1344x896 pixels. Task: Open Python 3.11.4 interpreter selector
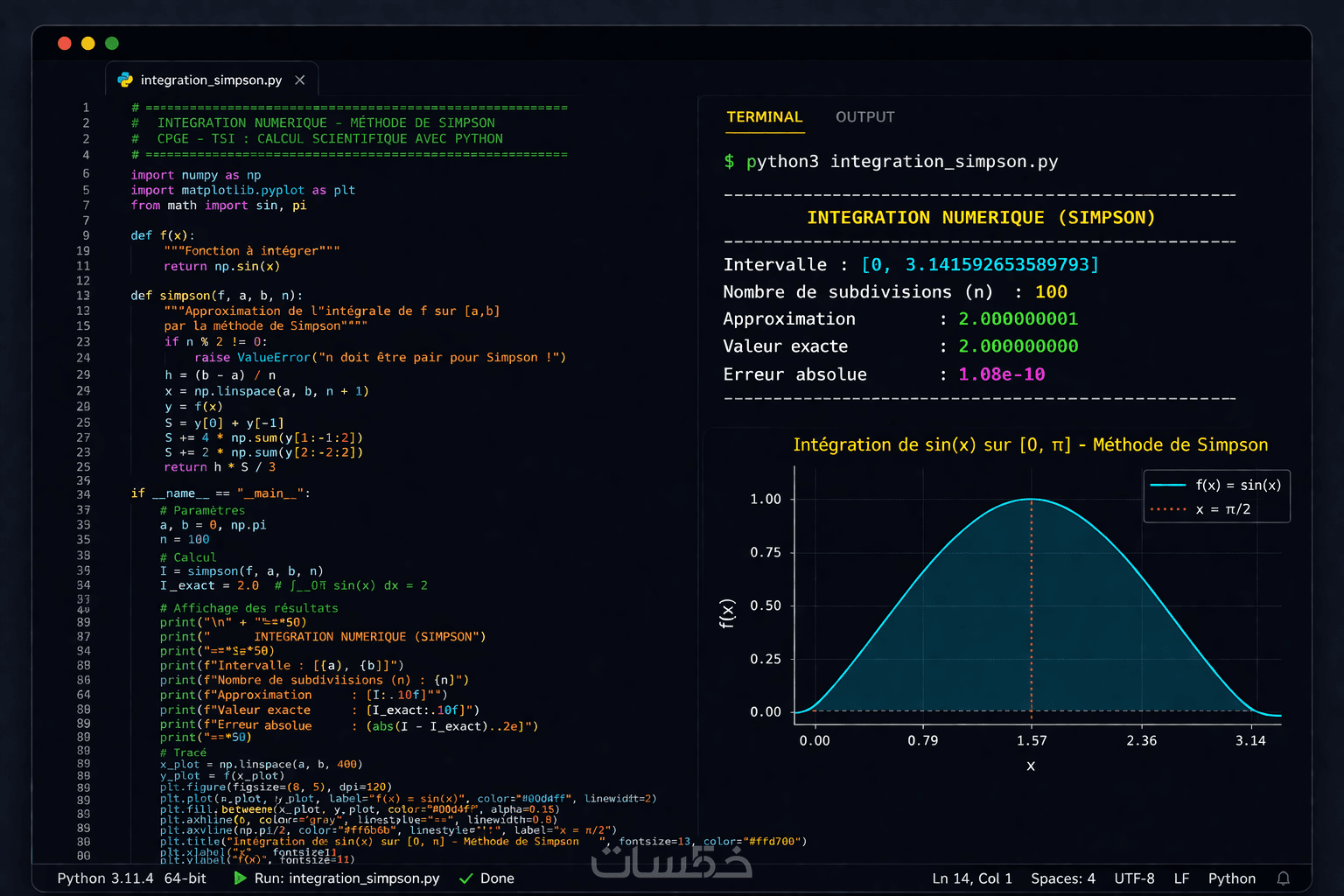coord(105,878)
